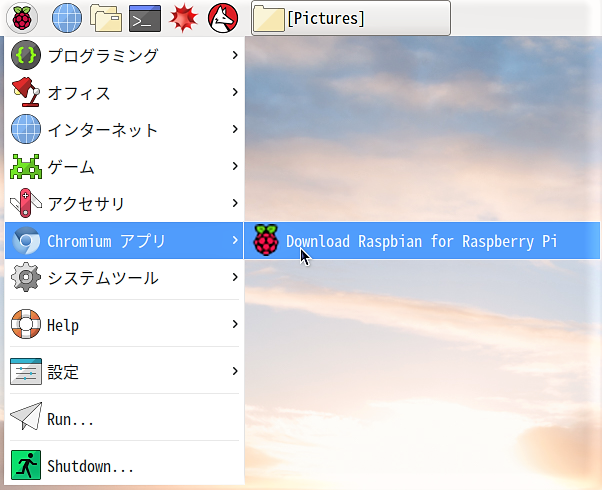Click the アクセサリ pocket knife icon
Screen dimensions: 602x490
click(26, 203)
